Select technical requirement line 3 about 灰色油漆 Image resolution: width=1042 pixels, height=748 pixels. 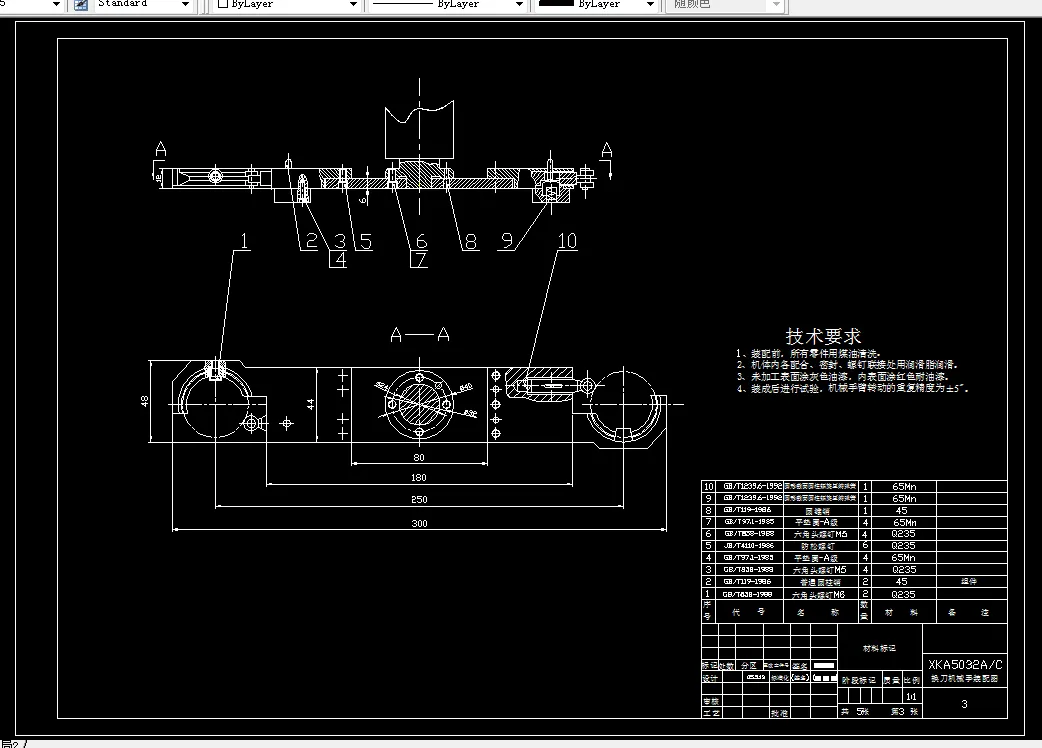[x=842, y=377]
